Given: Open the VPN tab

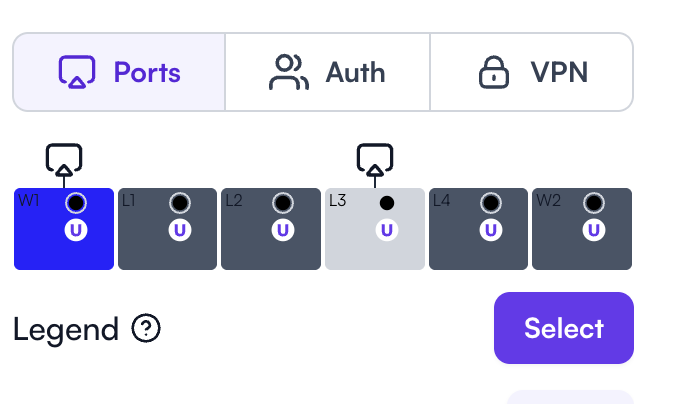Looking at the screenshot, I should click(532, 72).
